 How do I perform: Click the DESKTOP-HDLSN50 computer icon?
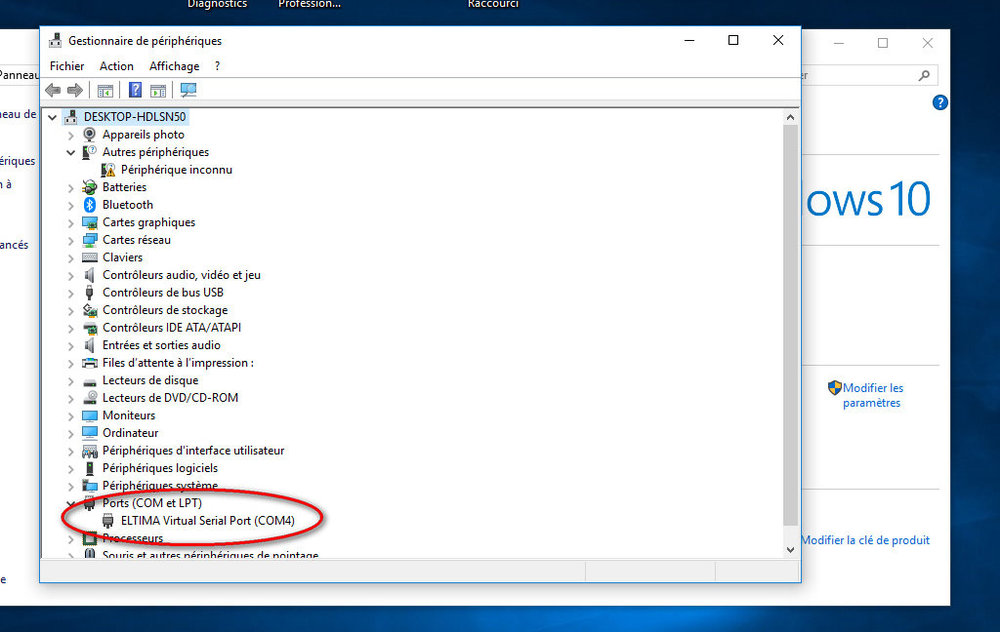coord(71,117)
